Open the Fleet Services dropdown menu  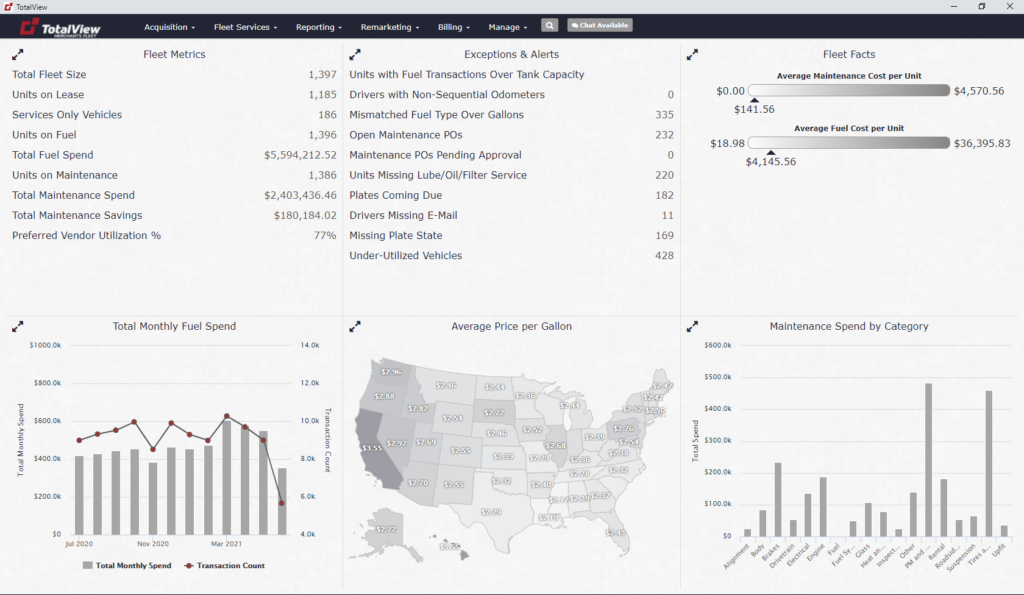pyautogui.click(x=246, y=27)
